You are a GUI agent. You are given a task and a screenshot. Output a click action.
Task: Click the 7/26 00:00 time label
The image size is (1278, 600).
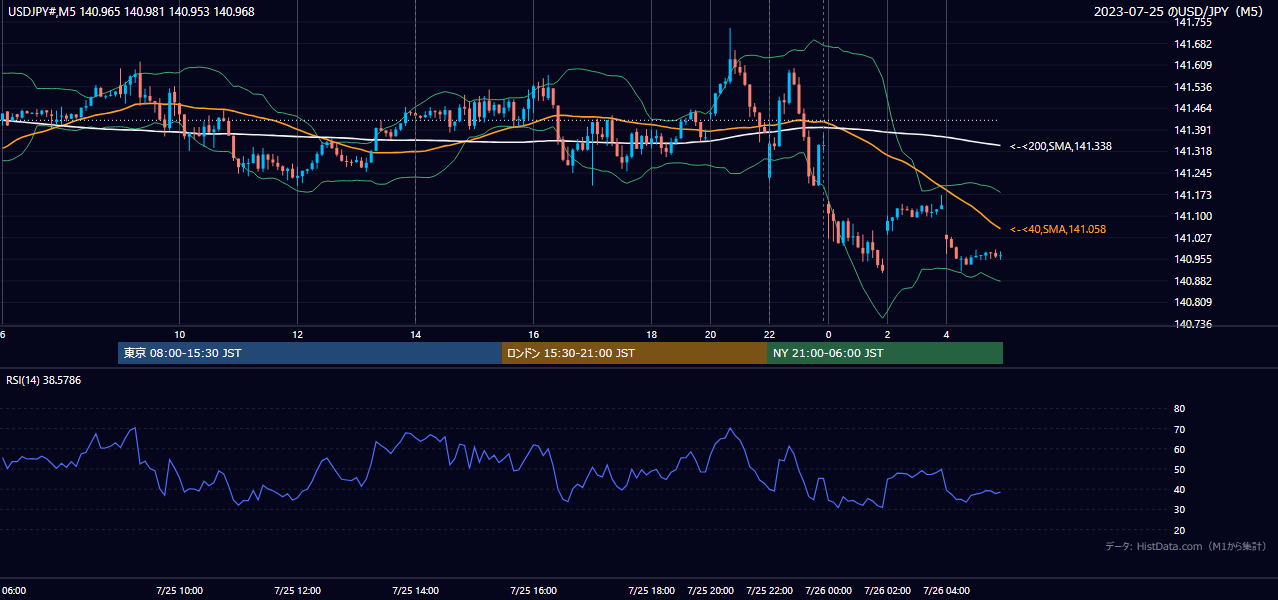(x=828, y=590)
